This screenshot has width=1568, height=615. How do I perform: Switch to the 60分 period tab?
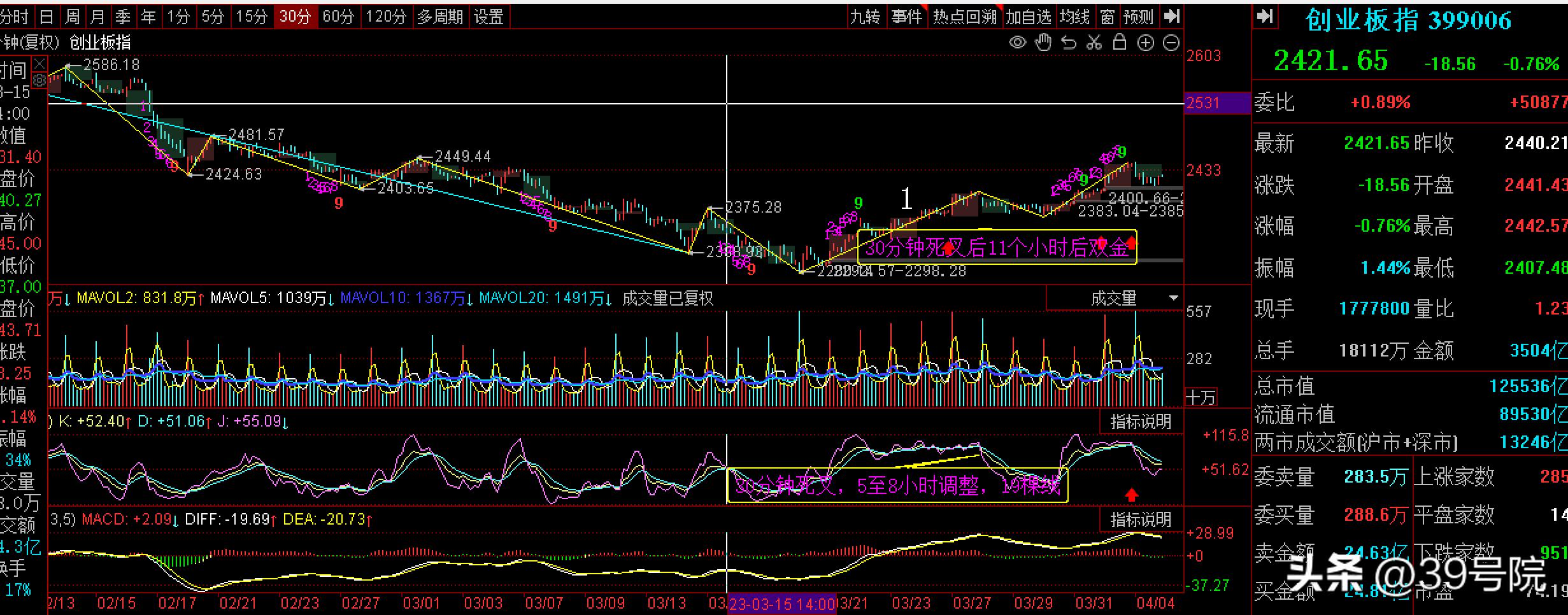[338, 17]
